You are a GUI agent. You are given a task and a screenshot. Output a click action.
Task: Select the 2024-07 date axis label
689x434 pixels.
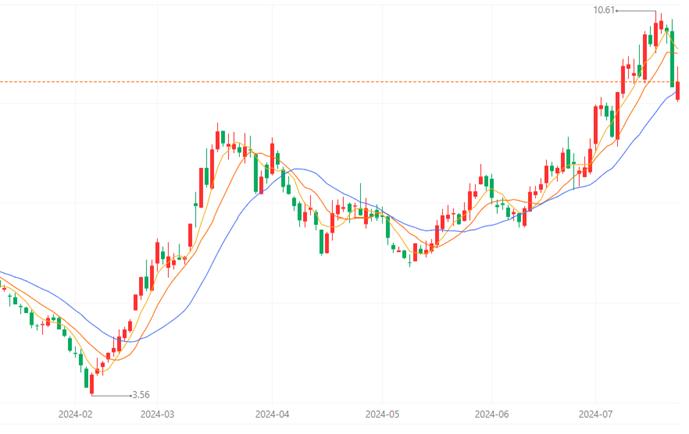(x=596, y=414)
